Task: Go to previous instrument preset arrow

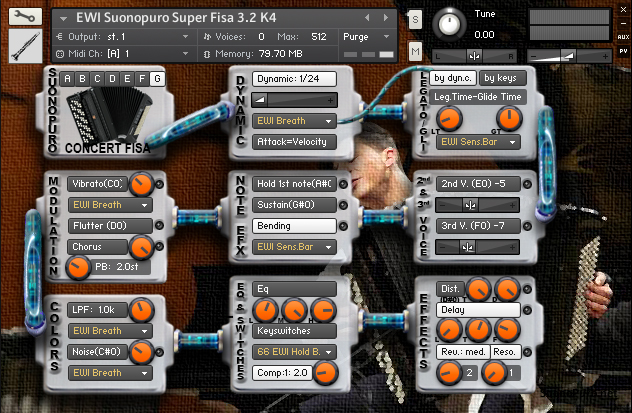Action: [367, 17]
